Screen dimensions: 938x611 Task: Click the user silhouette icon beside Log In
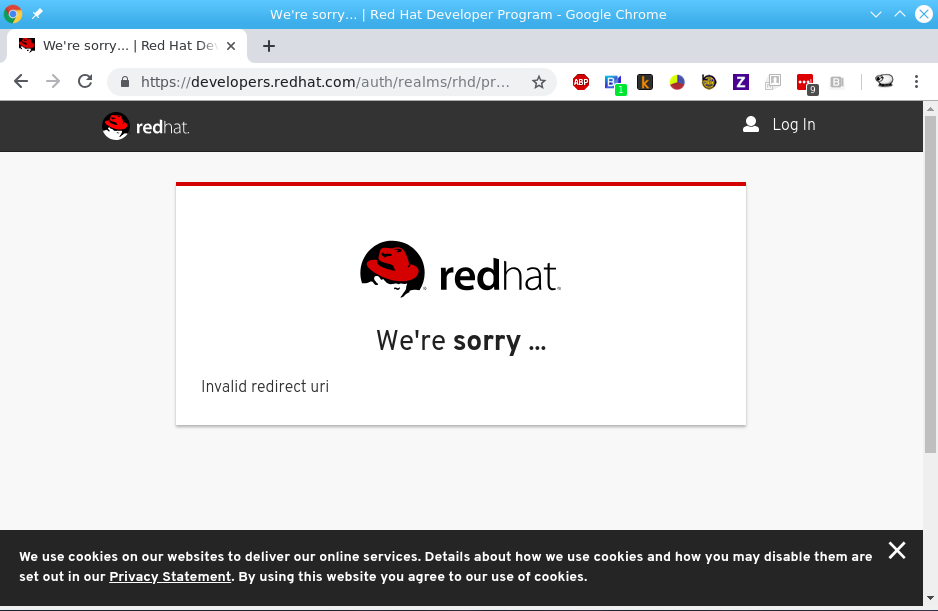pos(751,124)
